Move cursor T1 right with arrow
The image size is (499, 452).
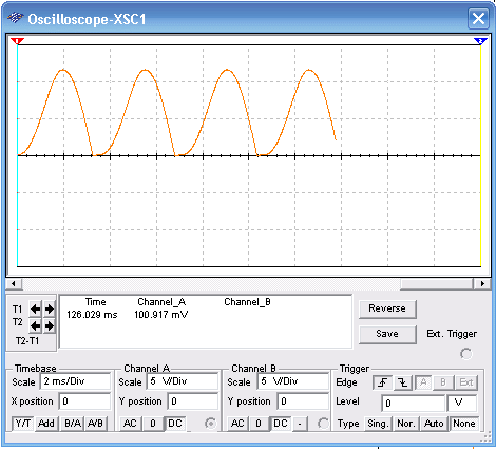(49, 309)
